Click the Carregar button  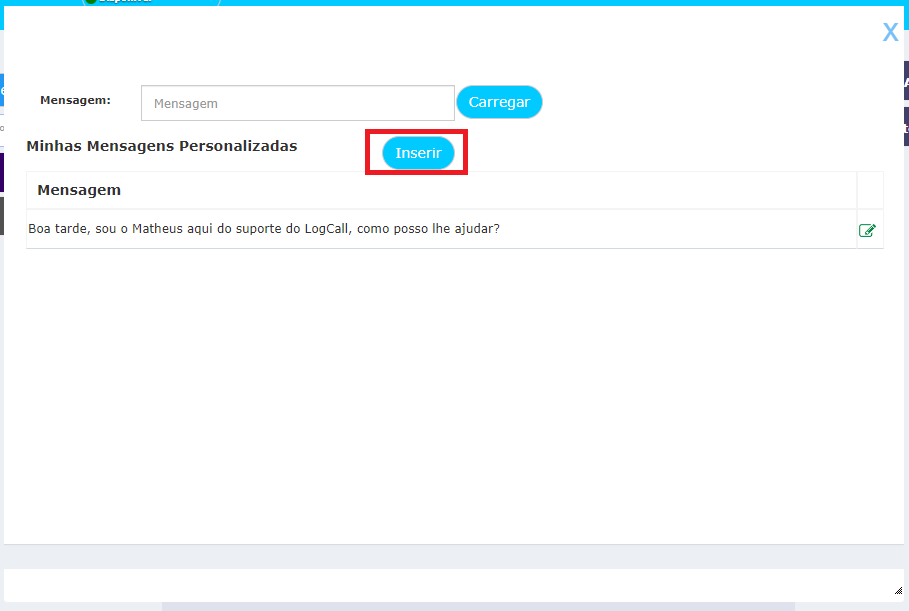(499, 102)
